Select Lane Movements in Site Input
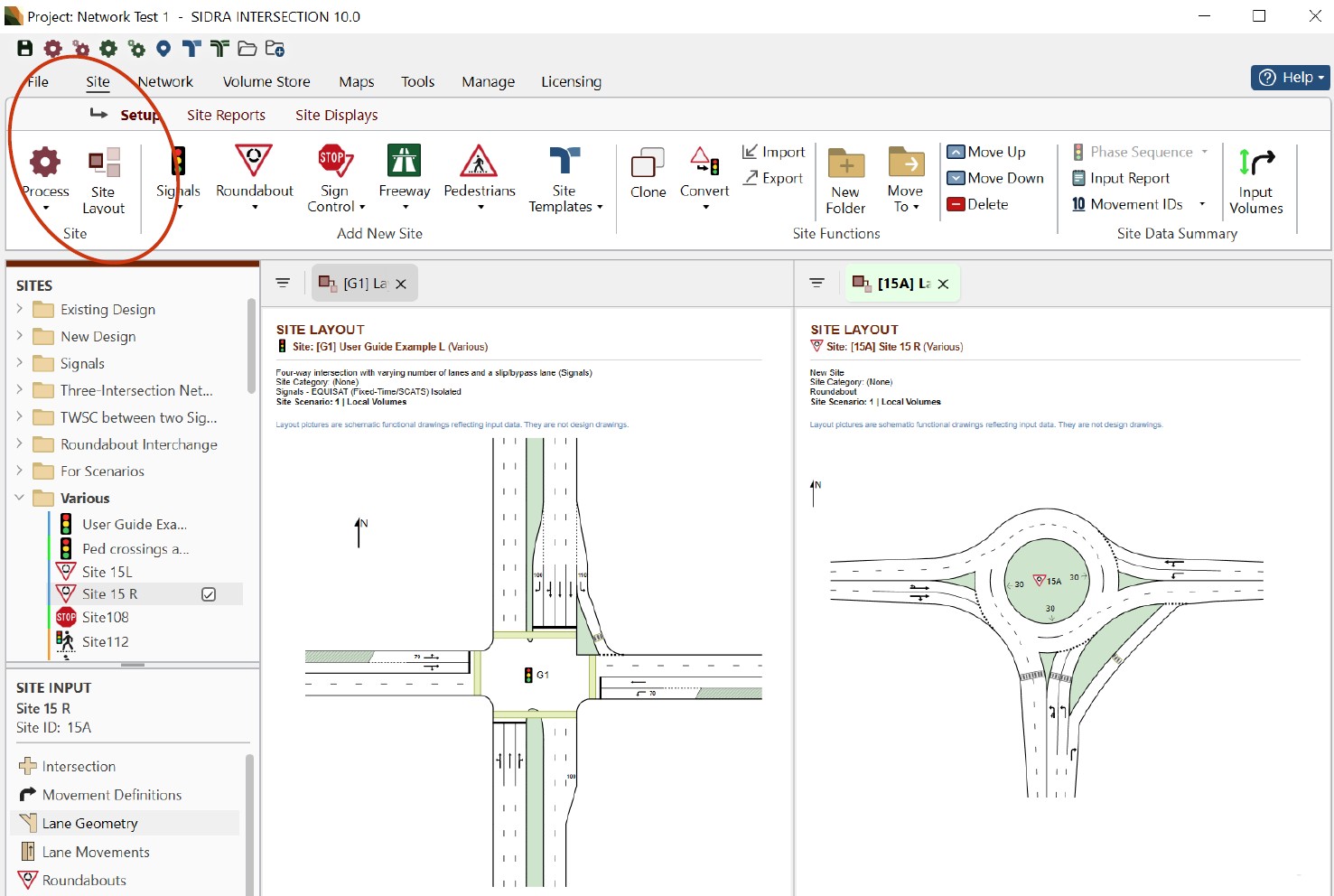 tap(96, 852)
